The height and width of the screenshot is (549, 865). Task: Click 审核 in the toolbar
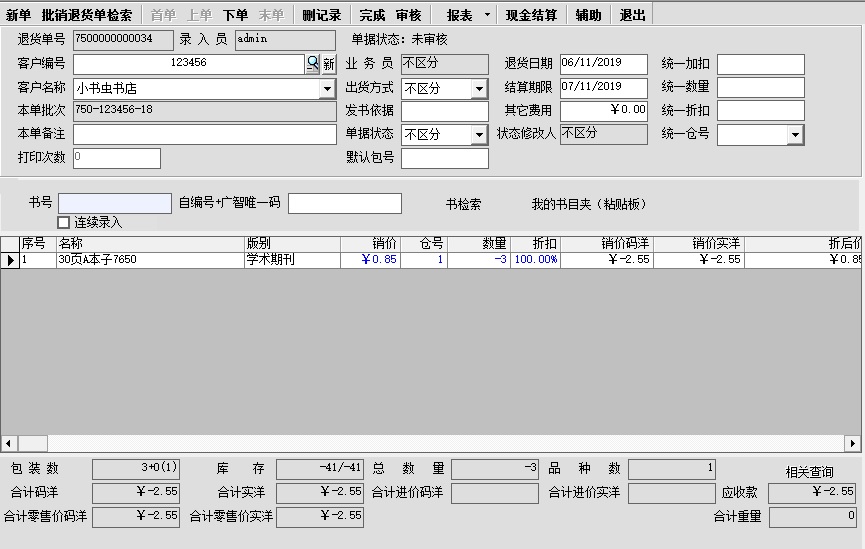408,15
